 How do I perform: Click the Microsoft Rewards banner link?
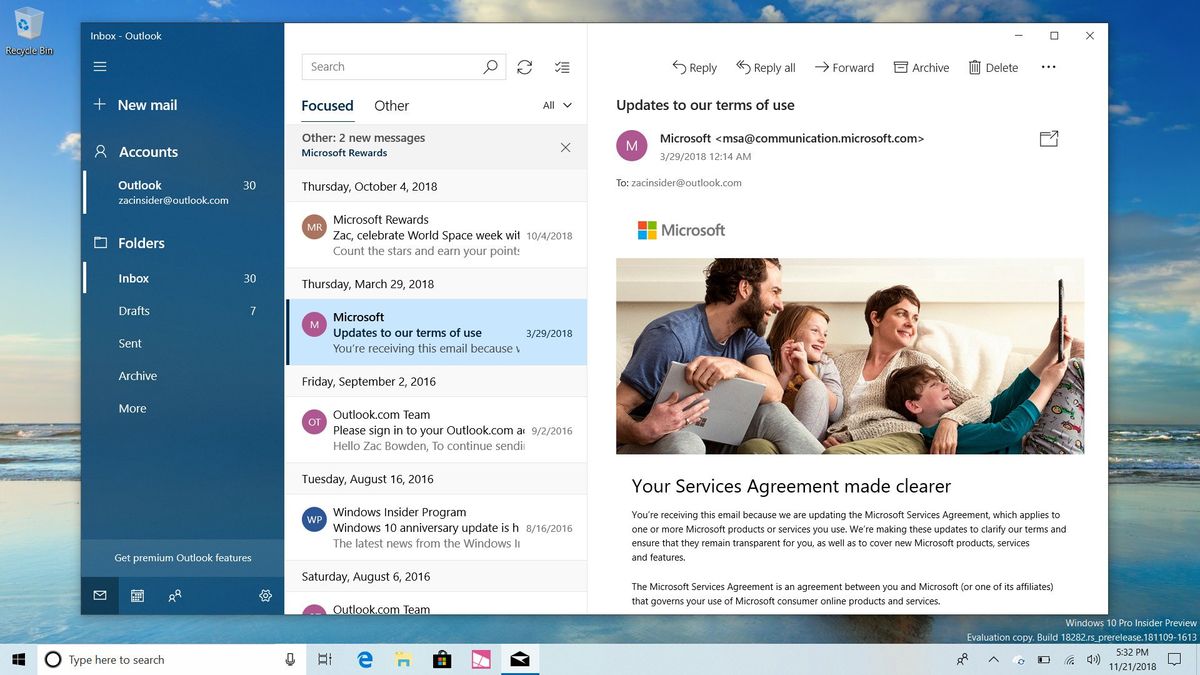pos(344,153)
